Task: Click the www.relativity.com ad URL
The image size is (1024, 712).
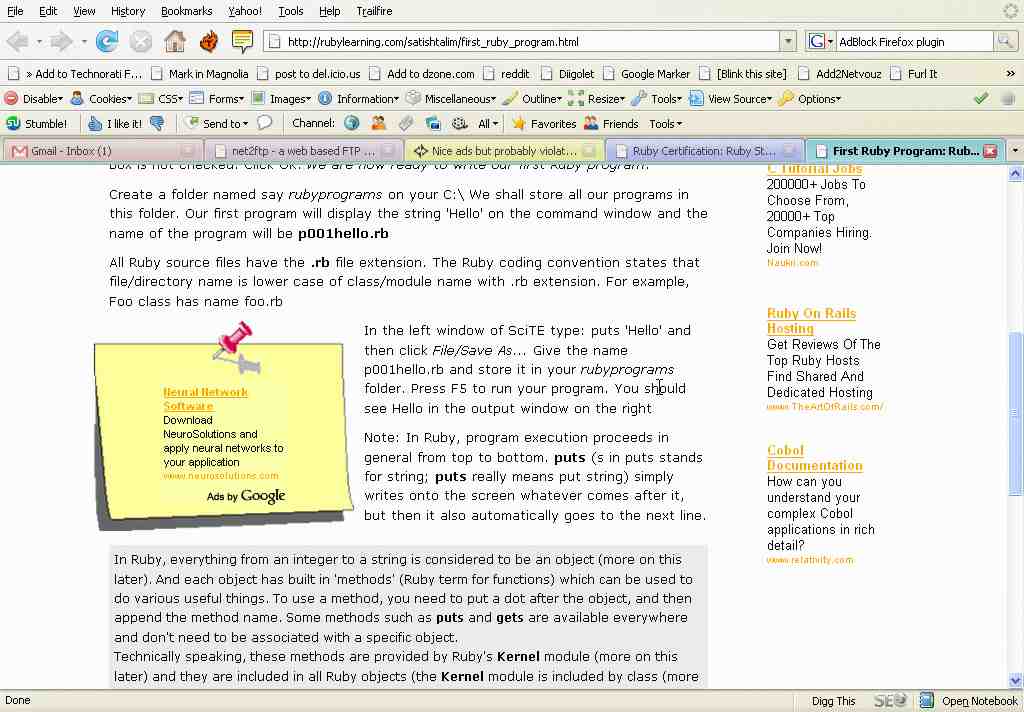Action: tap(810, 560)
